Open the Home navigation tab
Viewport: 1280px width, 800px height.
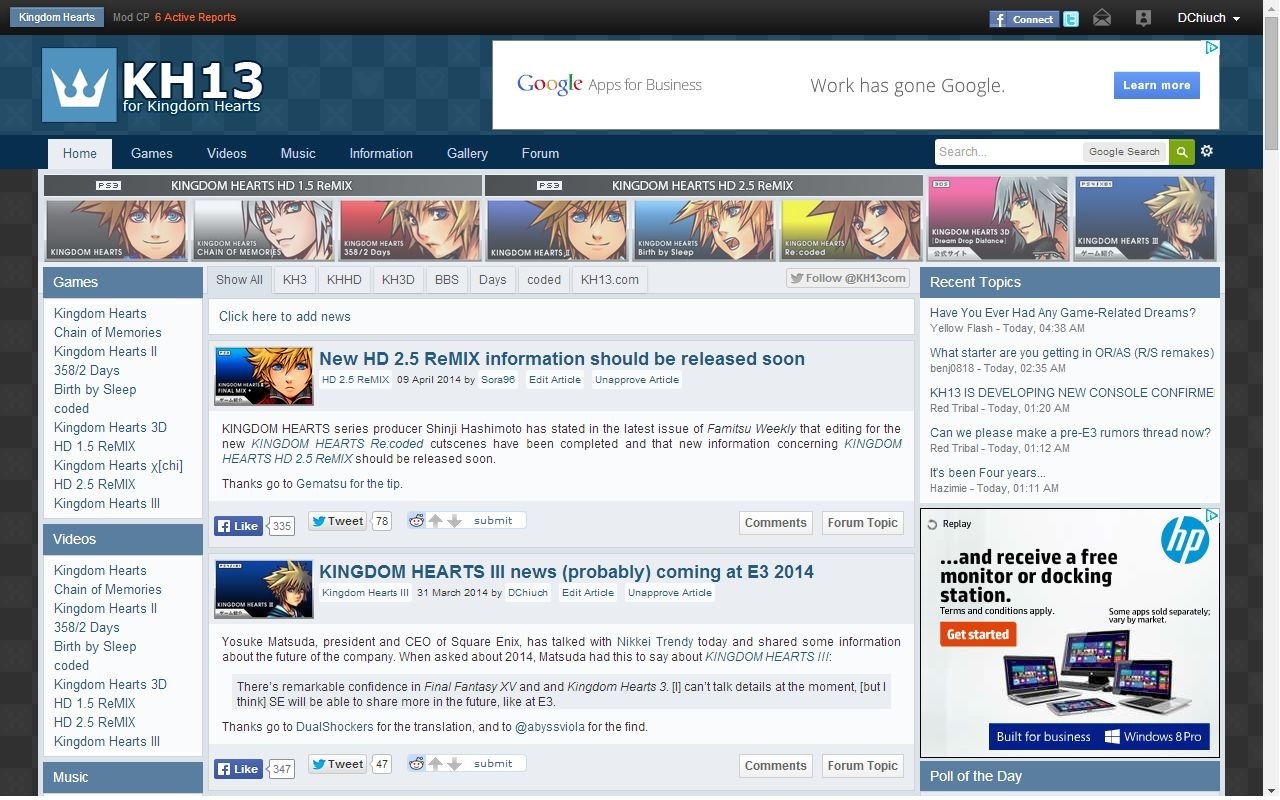click(80, 154)
